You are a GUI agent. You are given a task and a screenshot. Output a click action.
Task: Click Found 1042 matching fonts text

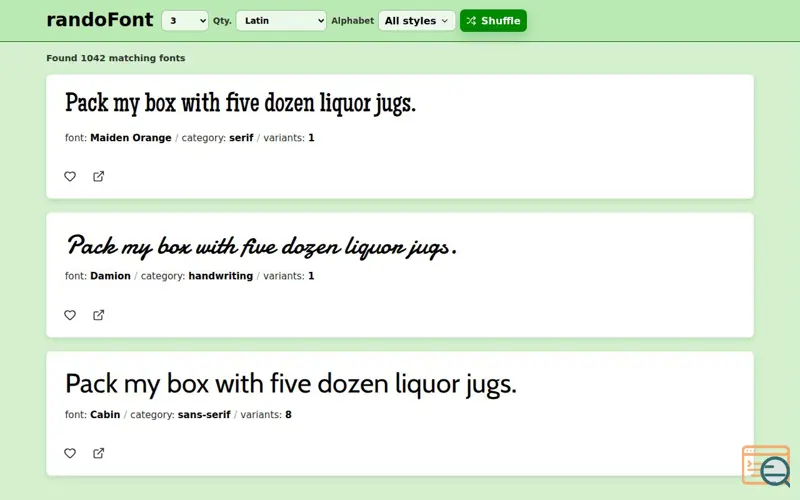coord(116,58)
